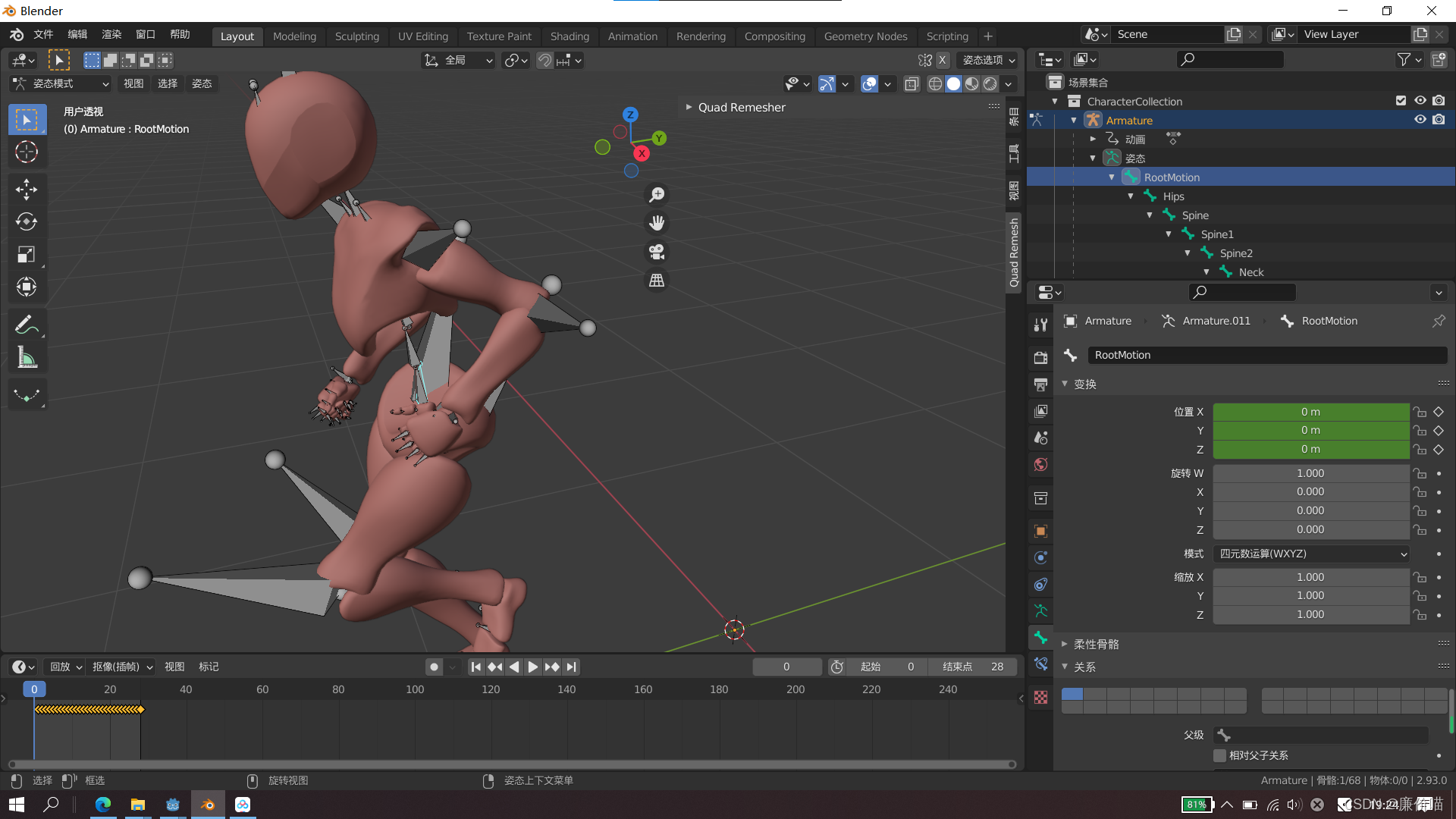Select the Annotate pencil tool
The image size is (1456, 819).
[x=27, y=325]
